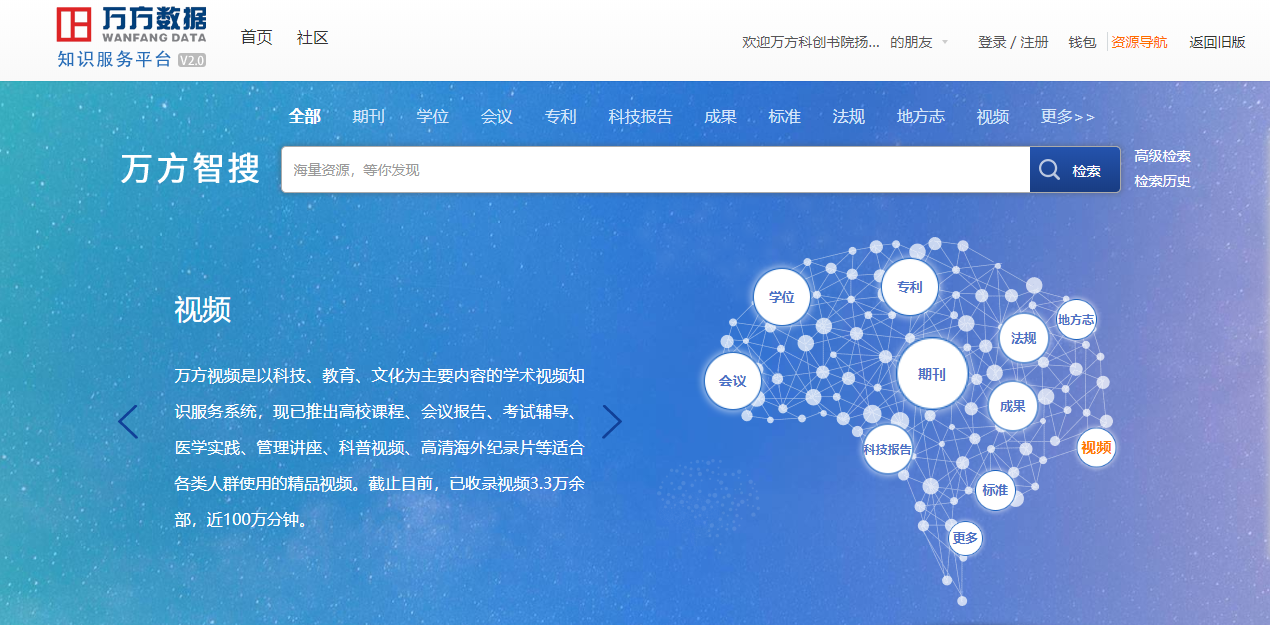Select the orange 视频 brain node
The image size is (1270, 625).
coord(1095,447)
